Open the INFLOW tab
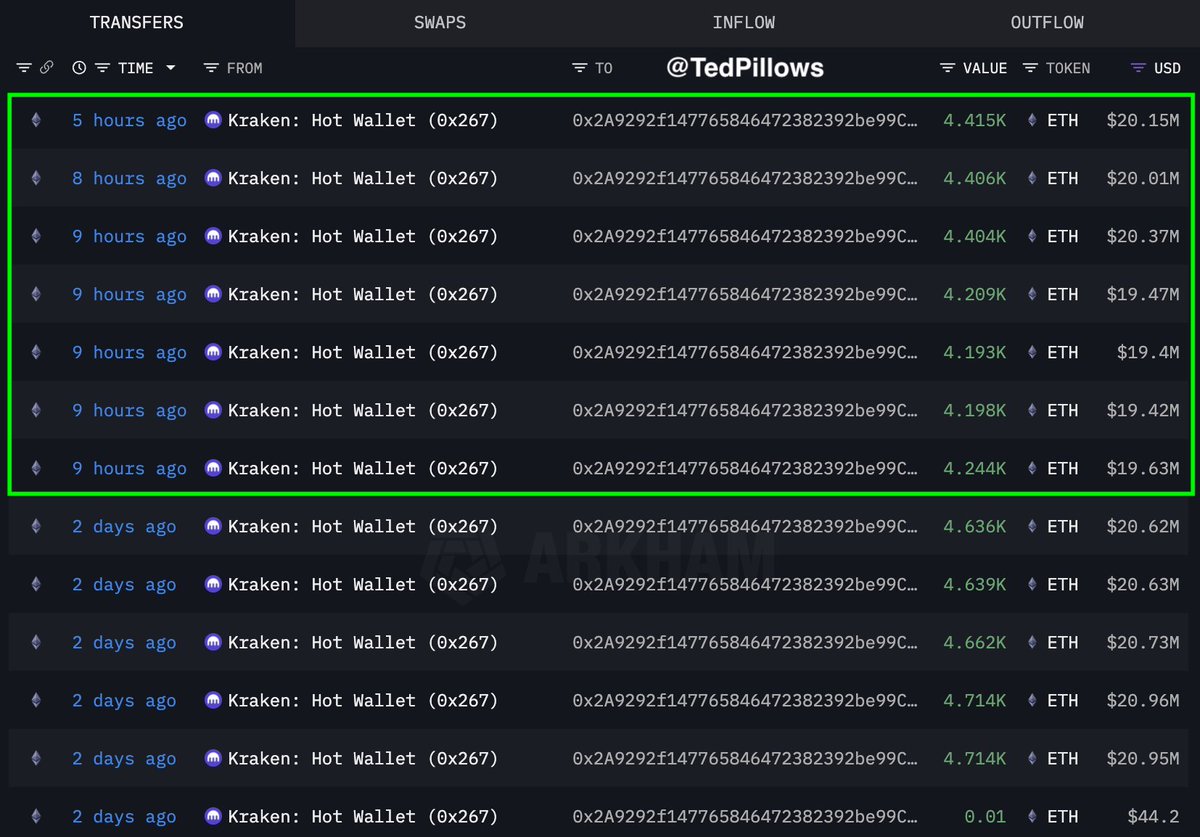 [744, 22]
